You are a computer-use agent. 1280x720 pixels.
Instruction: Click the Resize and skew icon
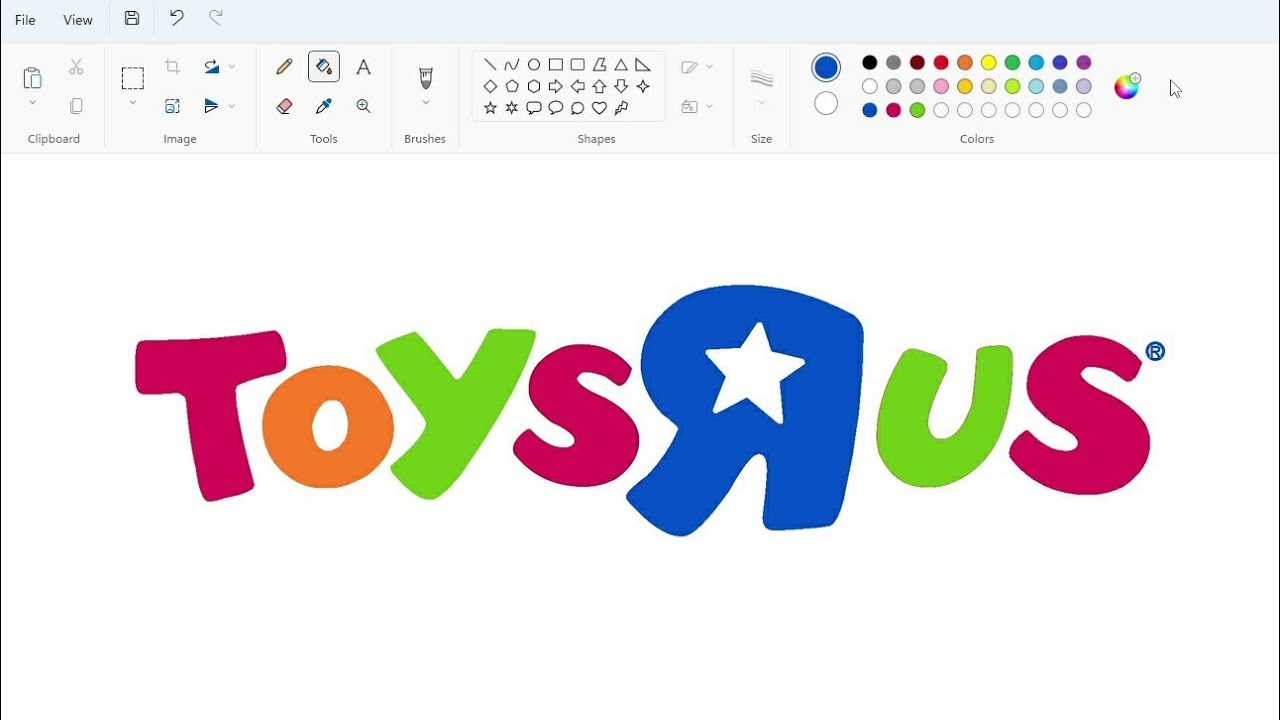[172, 106]
